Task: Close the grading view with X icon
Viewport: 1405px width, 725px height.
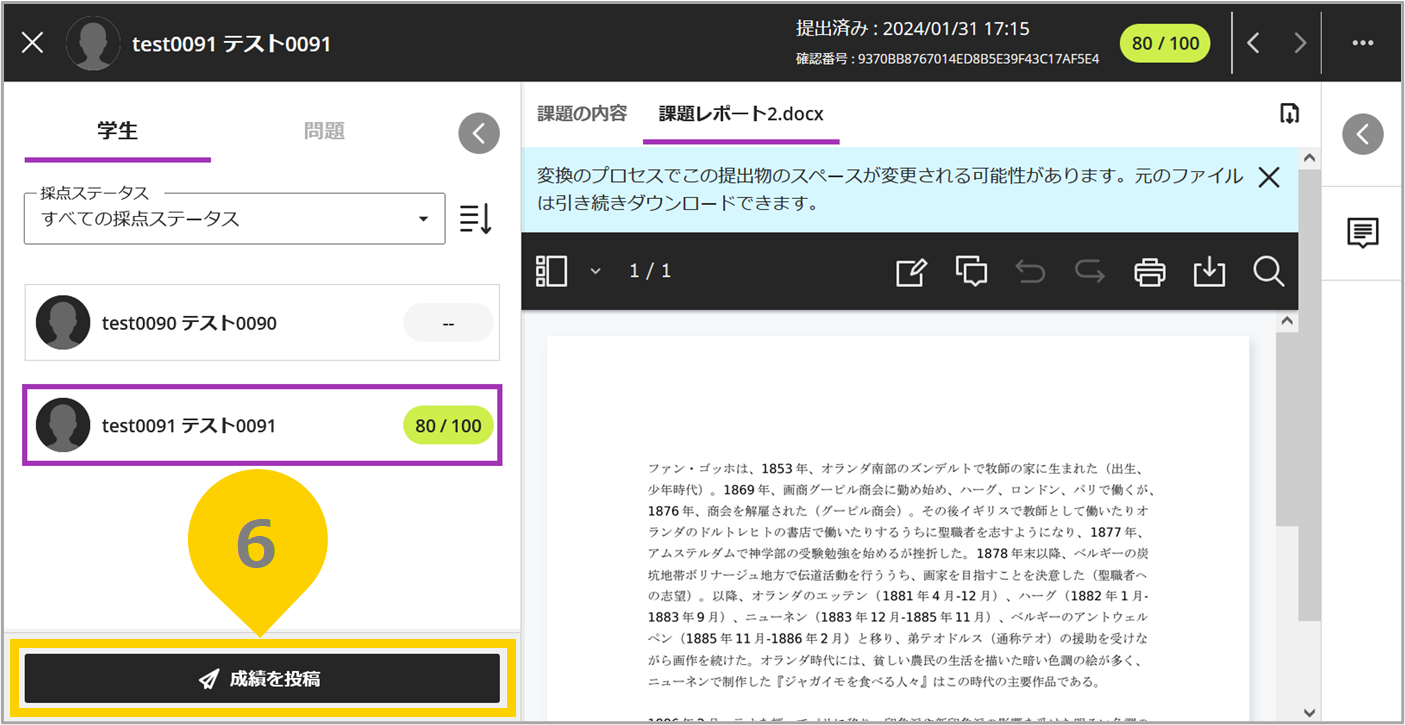Action: click(33, 43)
